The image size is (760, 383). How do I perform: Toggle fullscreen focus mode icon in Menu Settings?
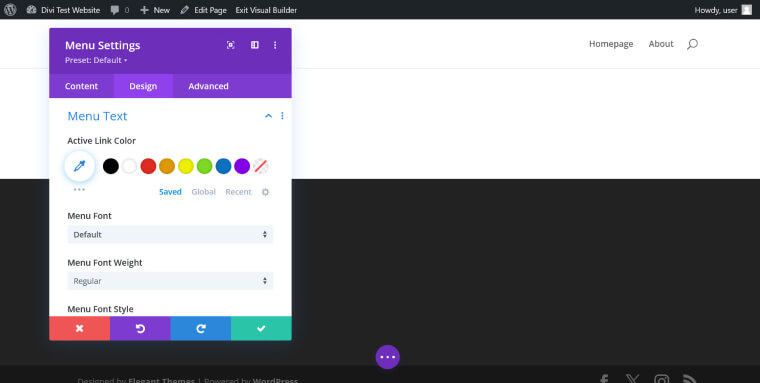[231, 45]
